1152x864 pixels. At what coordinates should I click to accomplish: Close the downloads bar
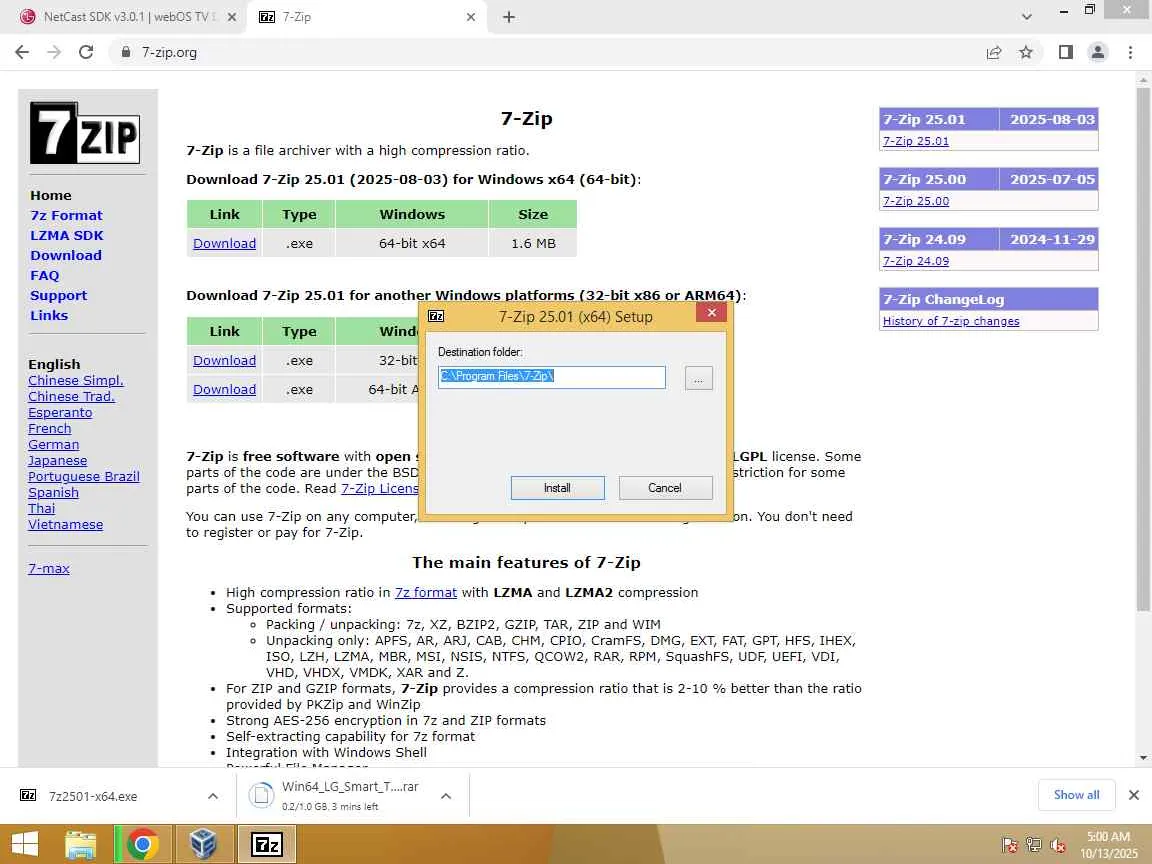1134,795
